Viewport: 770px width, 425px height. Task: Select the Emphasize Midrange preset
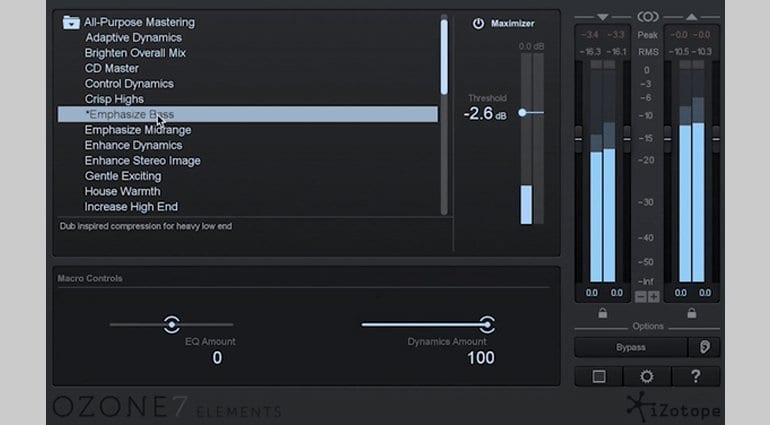coord(138,130)
